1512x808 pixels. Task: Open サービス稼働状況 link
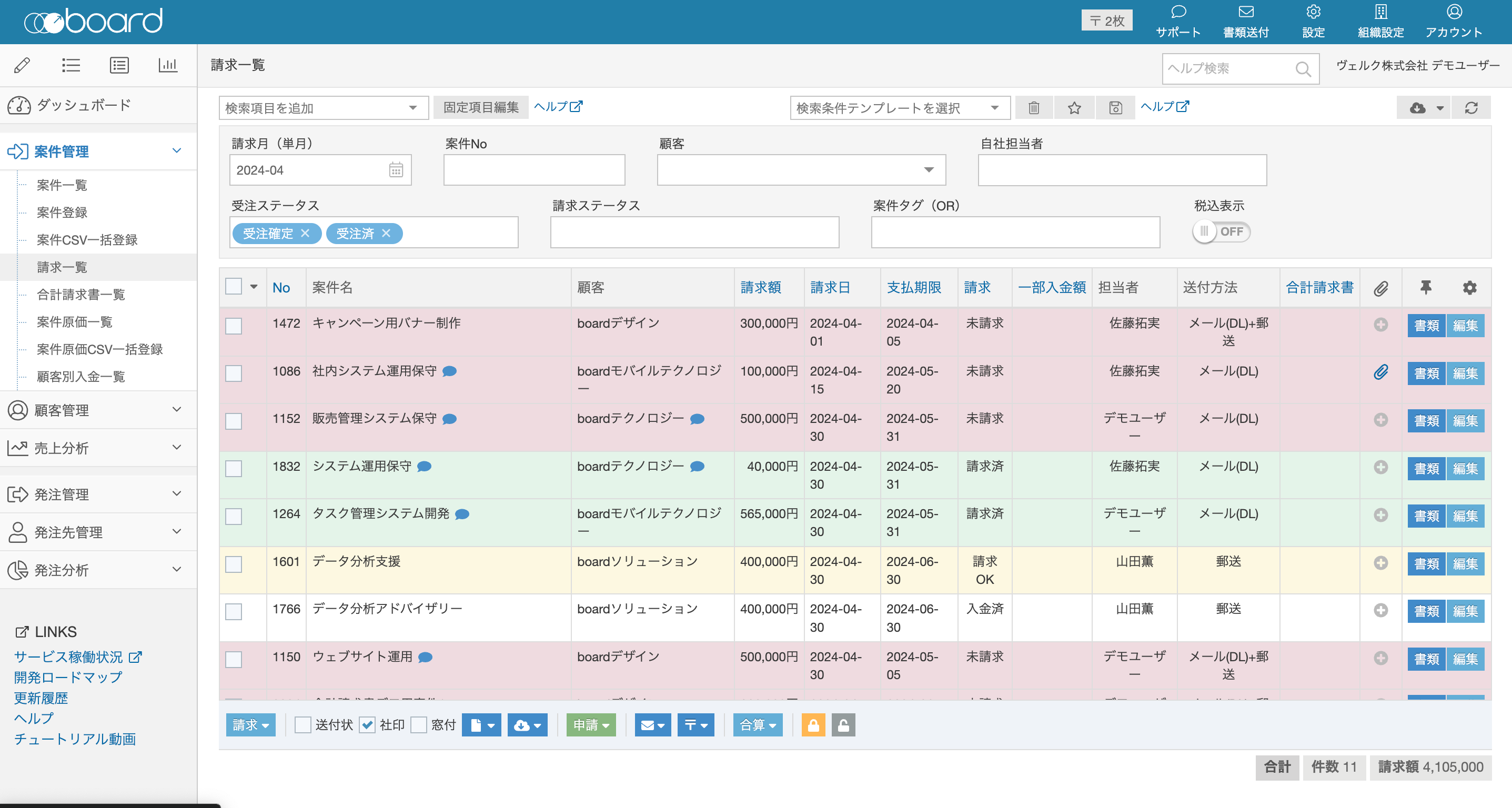point(77,657)
